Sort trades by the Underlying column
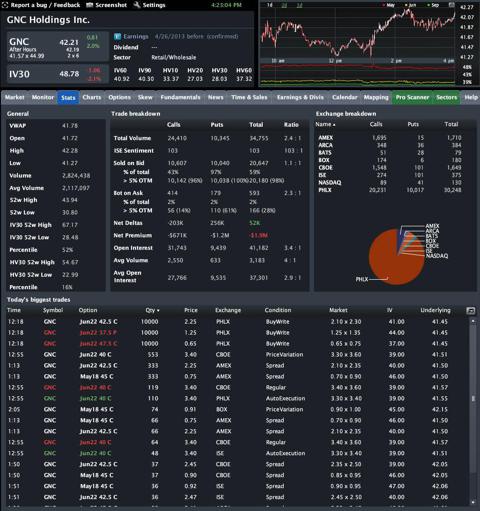Viewport: 480px width, 511px height. pos(435,310)
